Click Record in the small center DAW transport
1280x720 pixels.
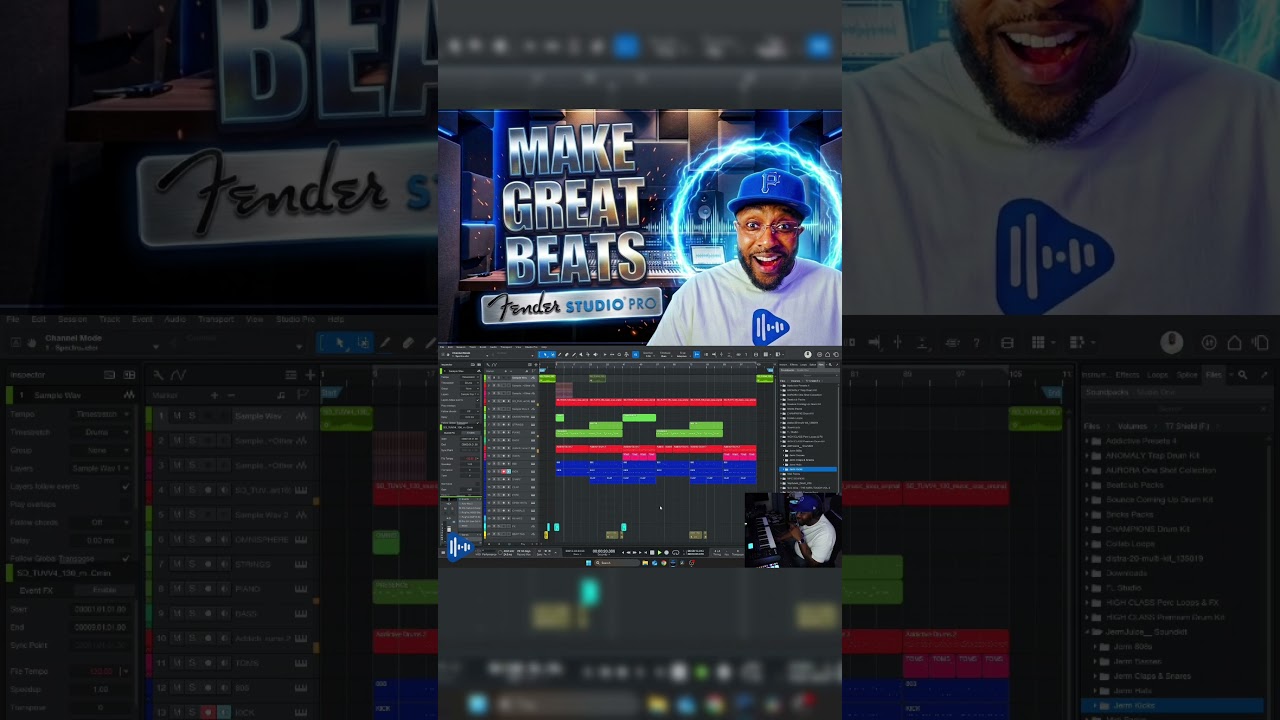click(x=667, y=552)
